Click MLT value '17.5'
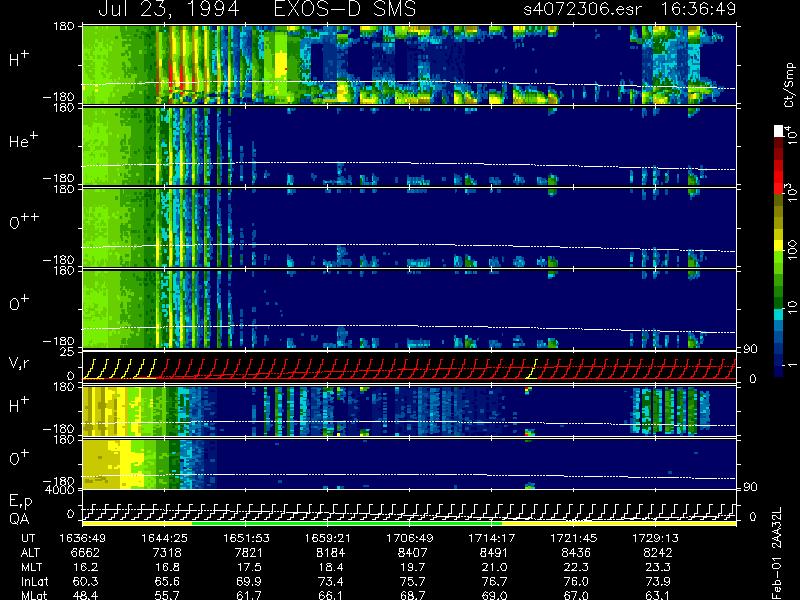Screen dimensions: 800x600 [249, 567]
